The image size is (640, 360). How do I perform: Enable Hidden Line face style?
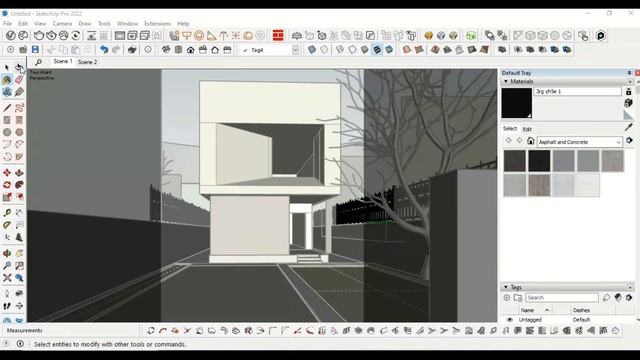352,50
